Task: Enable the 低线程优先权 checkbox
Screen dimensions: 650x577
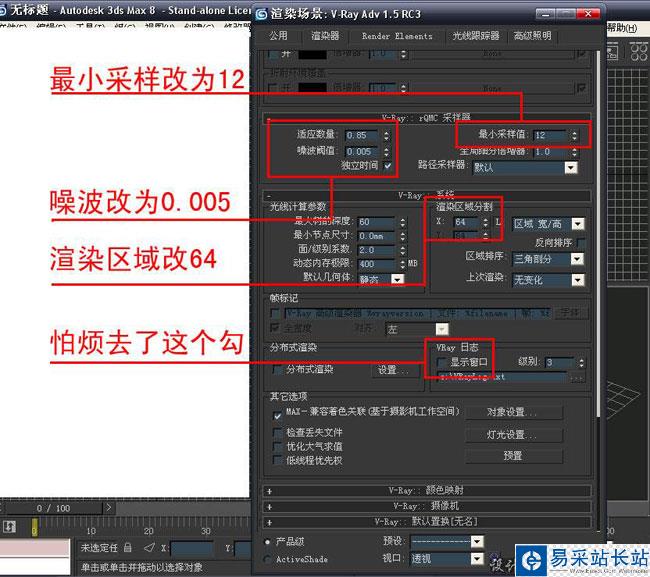Action: click(277, 460)
